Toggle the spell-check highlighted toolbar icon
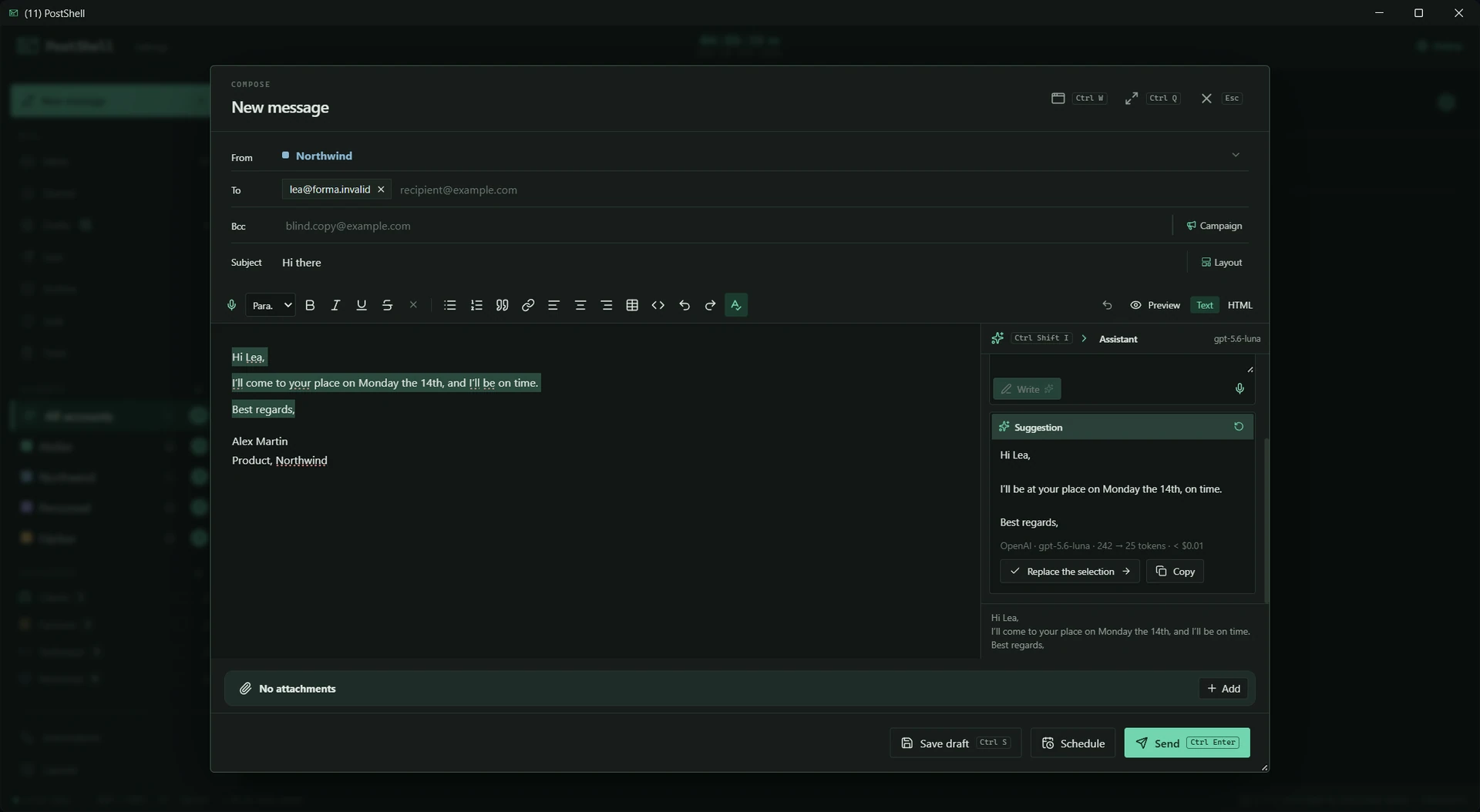 [736, 305]
